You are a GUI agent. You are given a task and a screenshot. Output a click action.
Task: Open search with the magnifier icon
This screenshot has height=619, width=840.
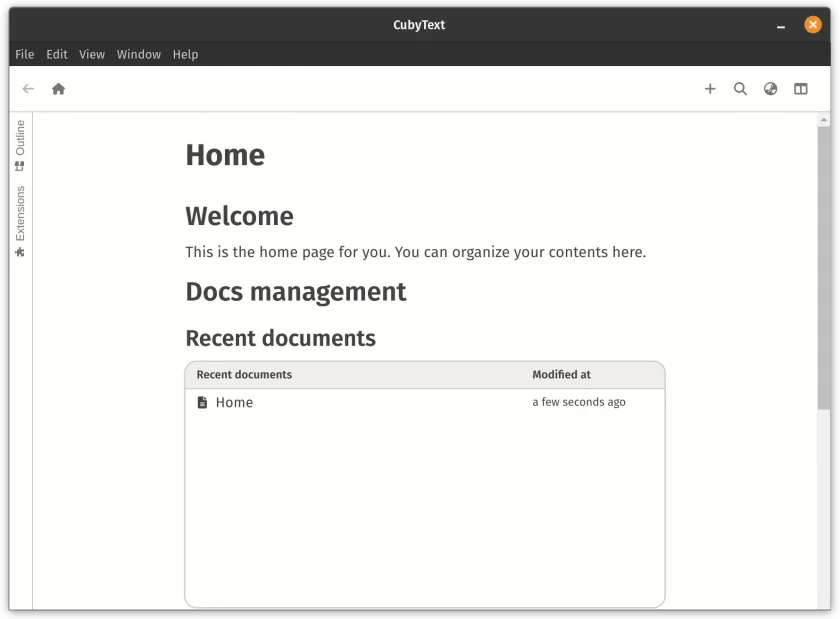coord(740,89)
